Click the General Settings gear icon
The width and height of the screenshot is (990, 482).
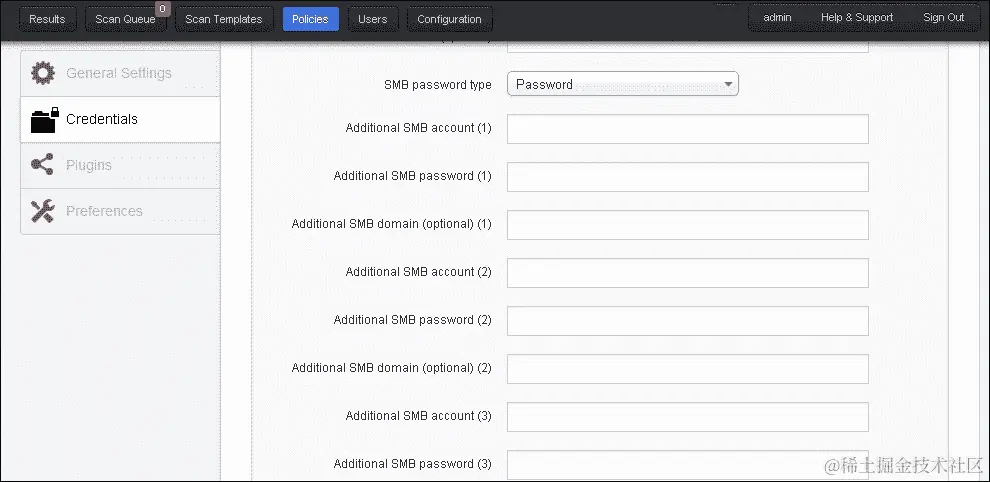(x=42, y=73)
